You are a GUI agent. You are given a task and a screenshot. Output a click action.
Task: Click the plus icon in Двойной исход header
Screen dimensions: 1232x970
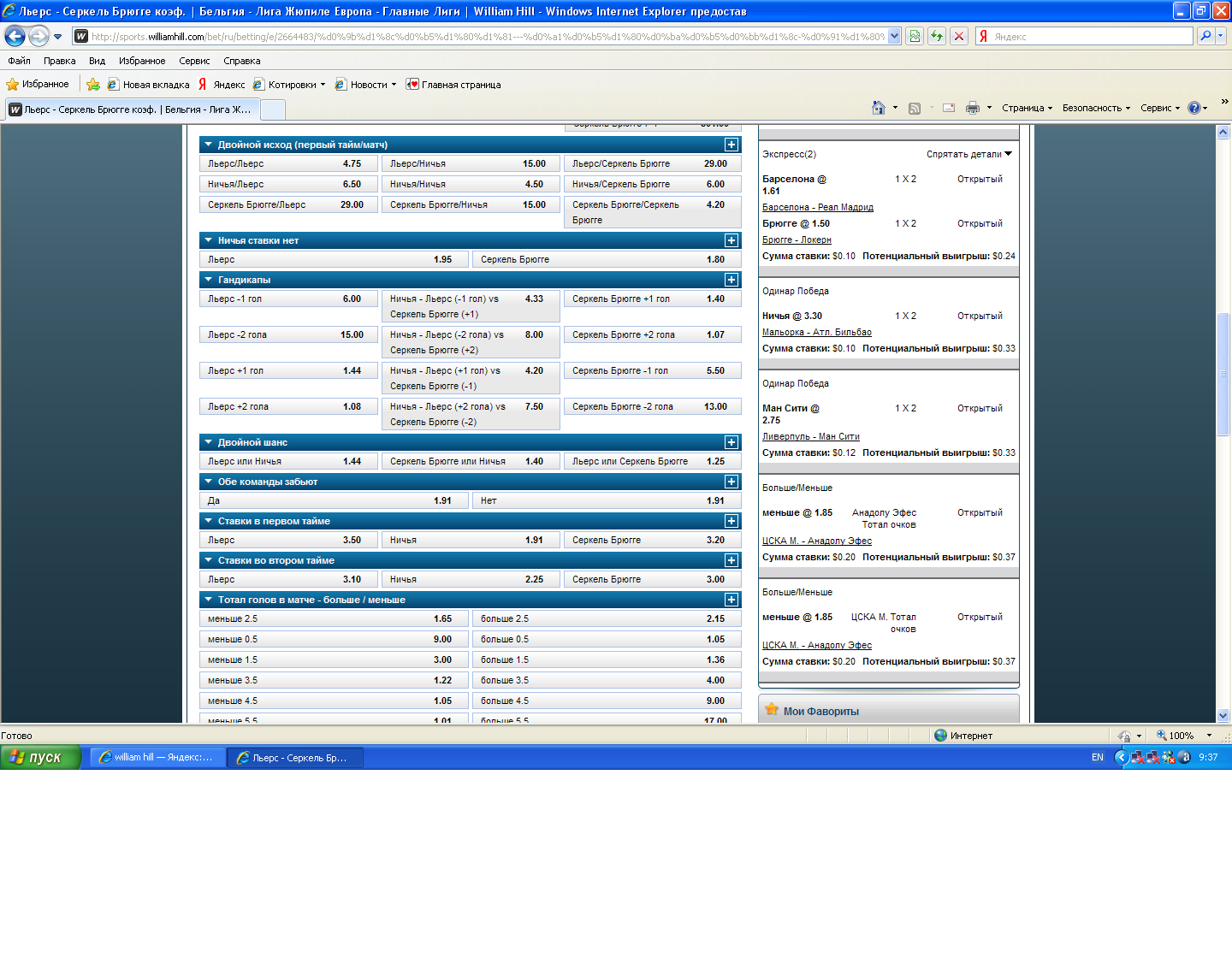(x=731, y=145)
